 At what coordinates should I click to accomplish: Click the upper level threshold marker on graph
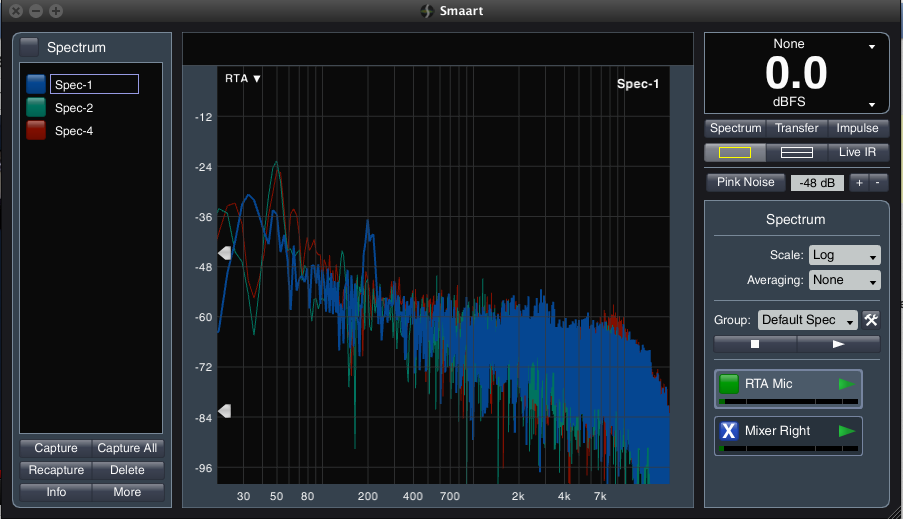click(x=225, y=252)
